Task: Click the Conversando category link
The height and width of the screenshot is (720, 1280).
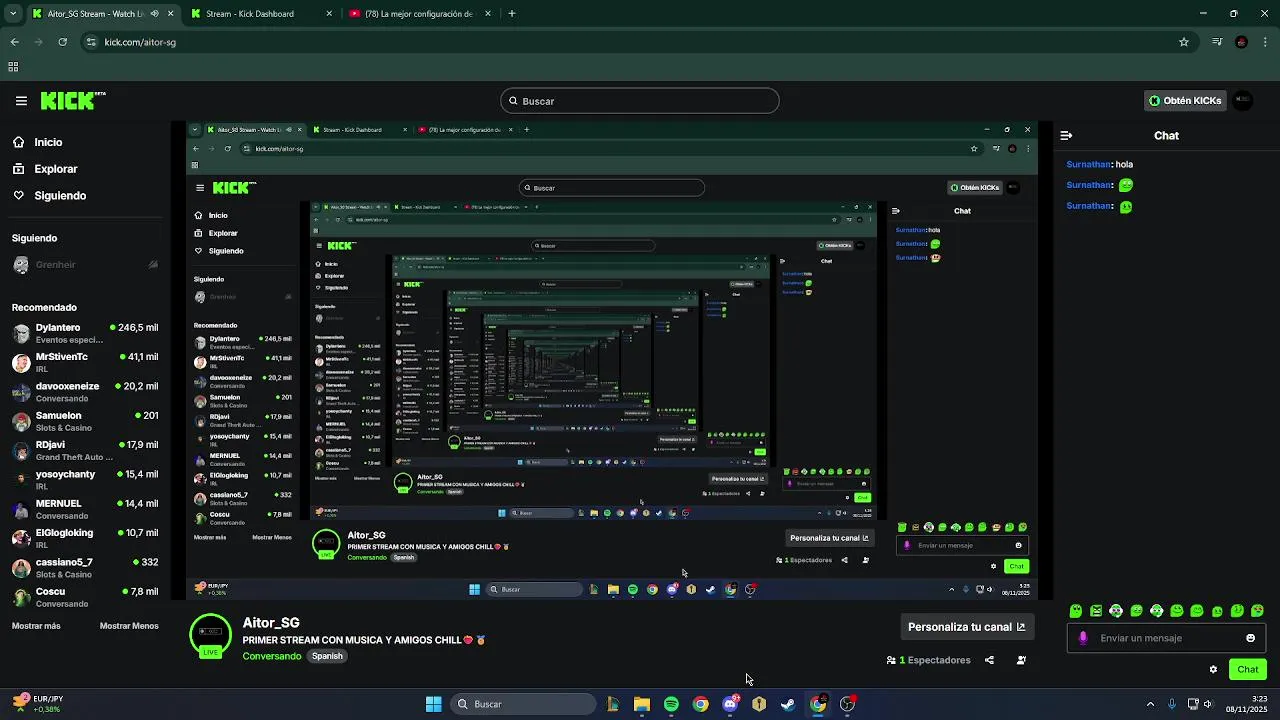Action: pos(271,656)
